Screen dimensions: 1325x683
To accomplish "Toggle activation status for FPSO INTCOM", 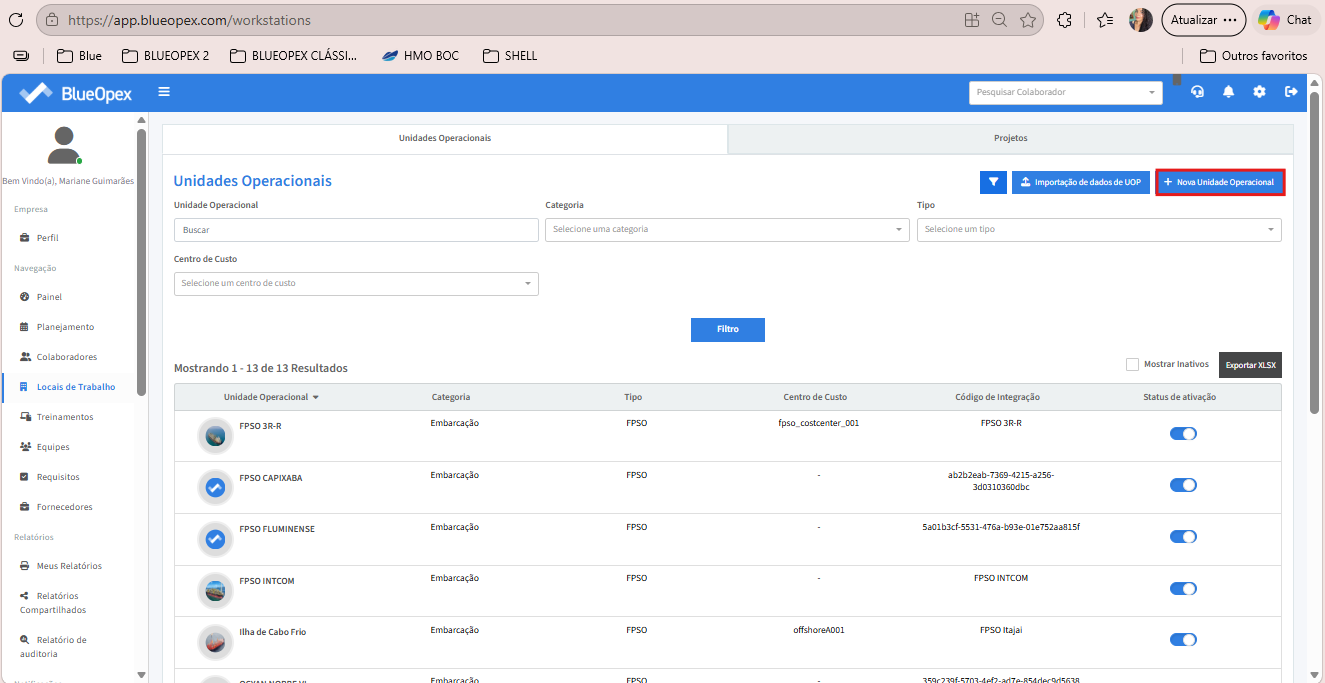I will coord(1183,589).
